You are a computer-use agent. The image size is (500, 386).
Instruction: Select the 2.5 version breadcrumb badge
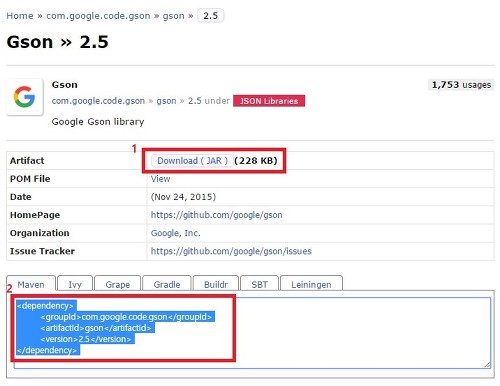pos(210,16)
